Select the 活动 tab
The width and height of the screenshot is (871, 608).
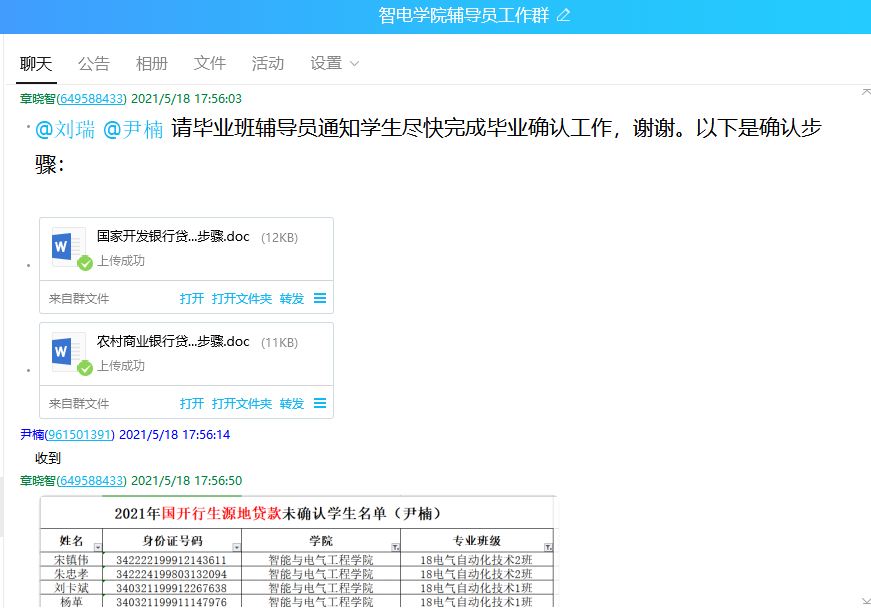tap(268, 63)
